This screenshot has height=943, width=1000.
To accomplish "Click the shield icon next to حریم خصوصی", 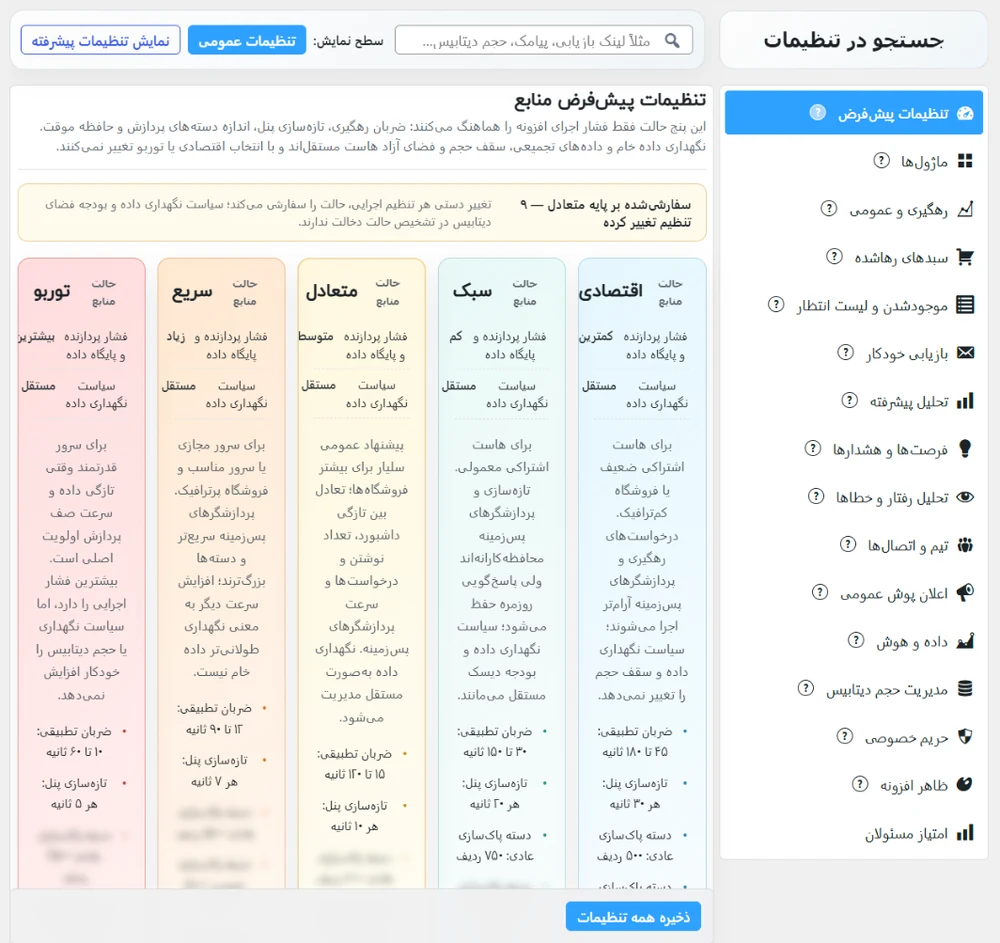I will (965, 737).
